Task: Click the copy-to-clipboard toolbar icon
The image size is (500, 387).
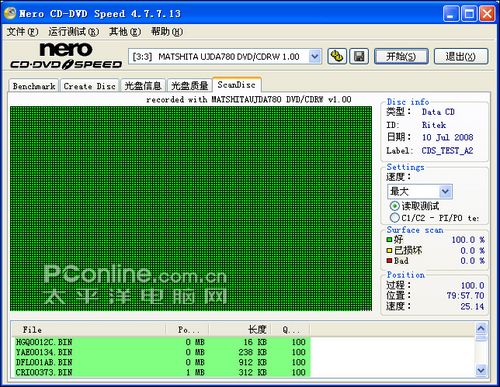Action: tap(337, 56)
